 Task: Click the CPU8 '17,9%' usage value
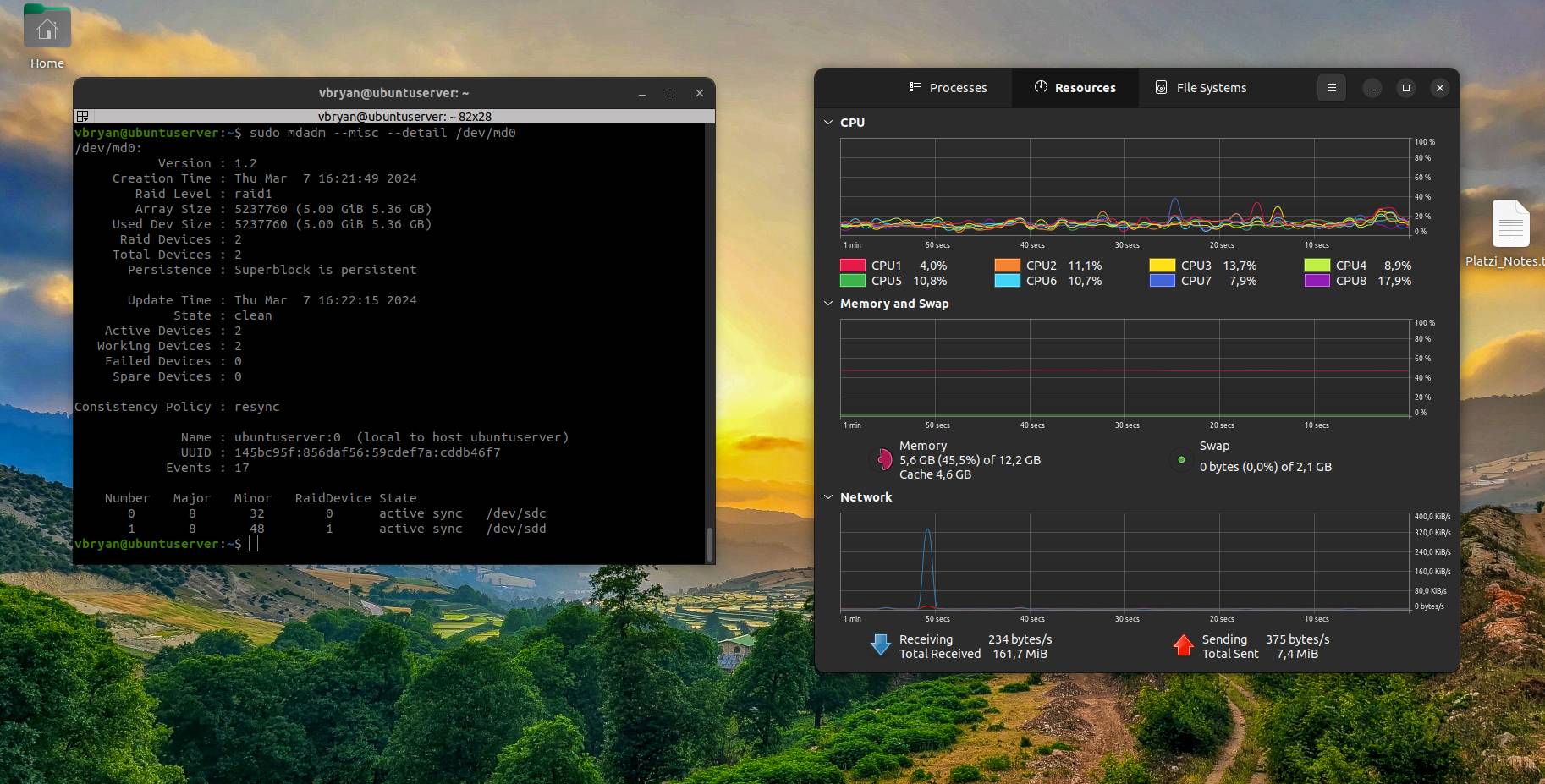(1394, 281)
